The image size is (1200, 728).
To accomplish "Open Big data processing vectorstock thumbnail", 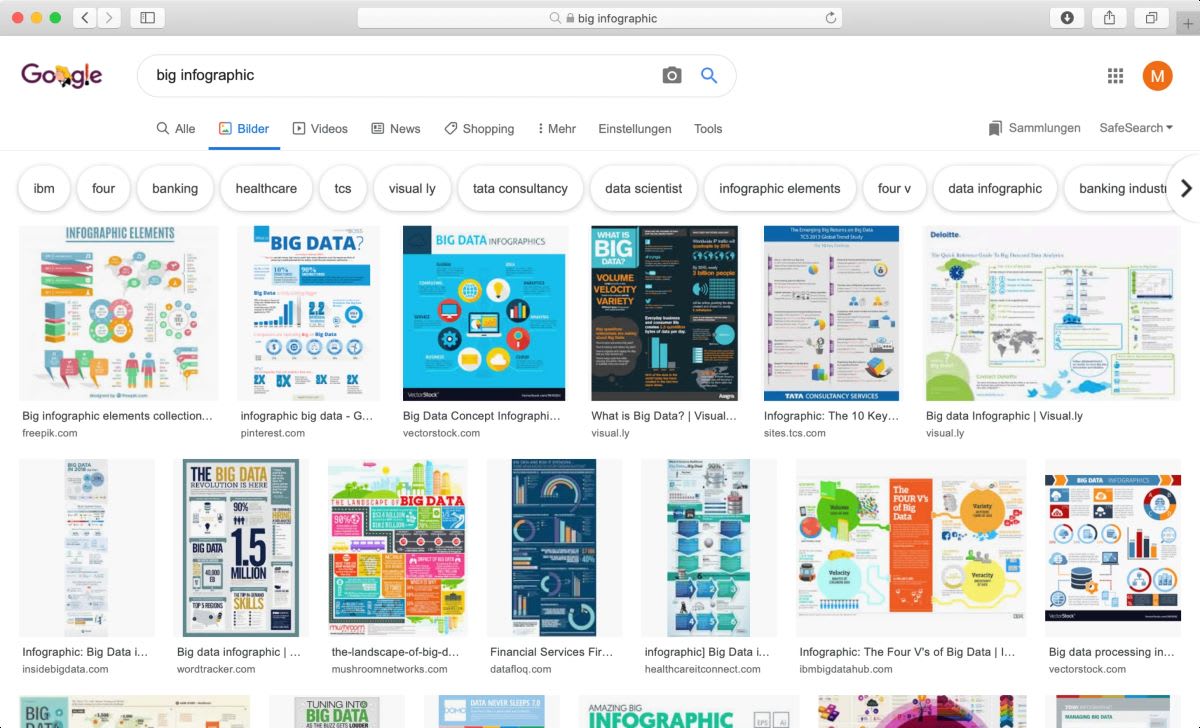I will point(1112,548).
